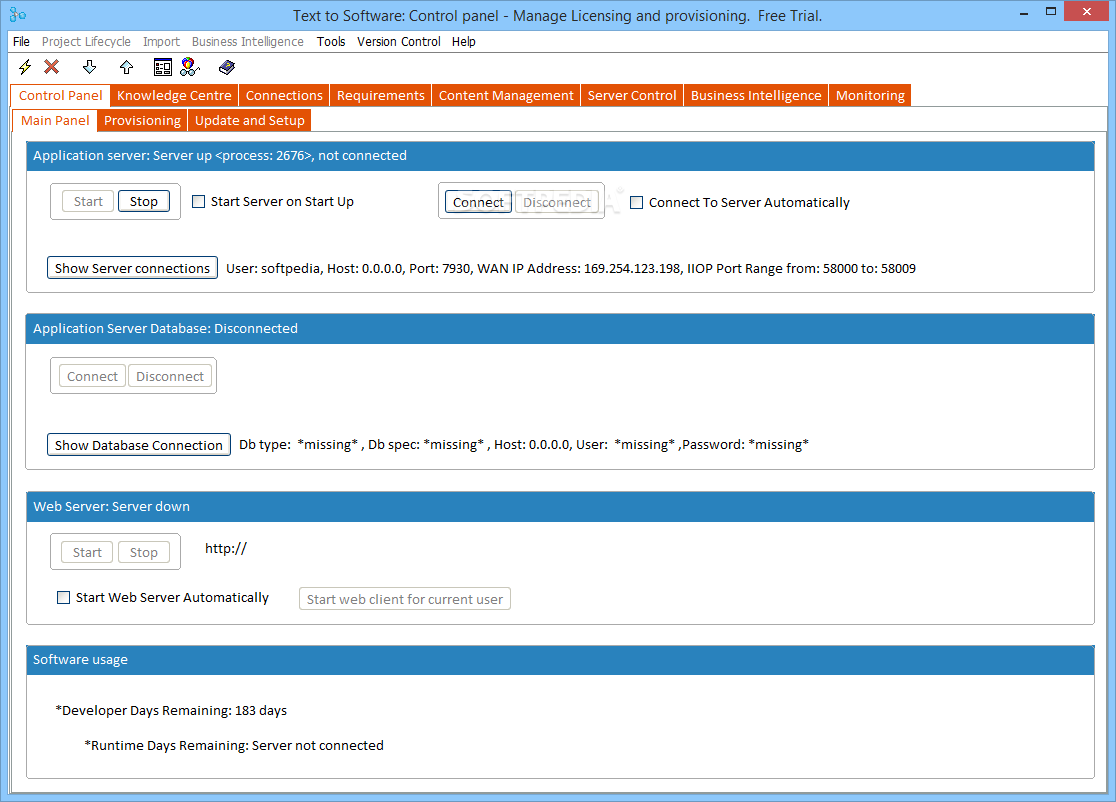The height and width of the screenshot is (802, 1116).
Task: Click the Web Server Stop button
Action: click(144, 552)
